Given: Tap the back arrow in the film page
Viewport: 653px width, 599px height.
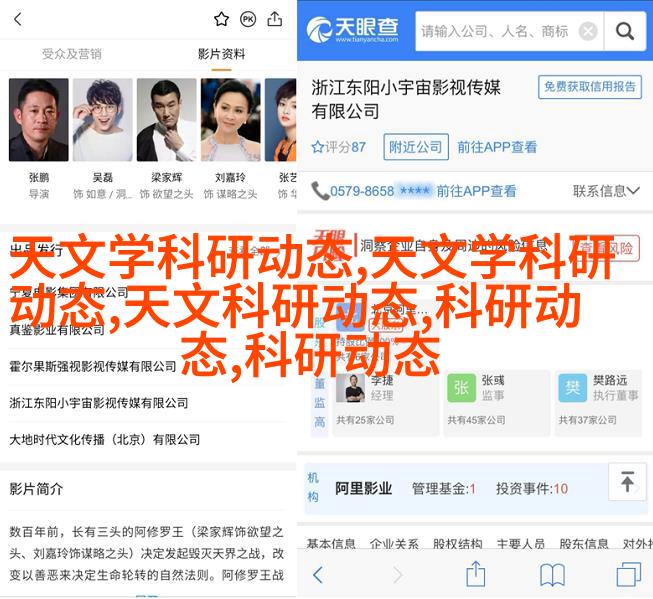Looking at the screenshot, I should coord(17,19).
